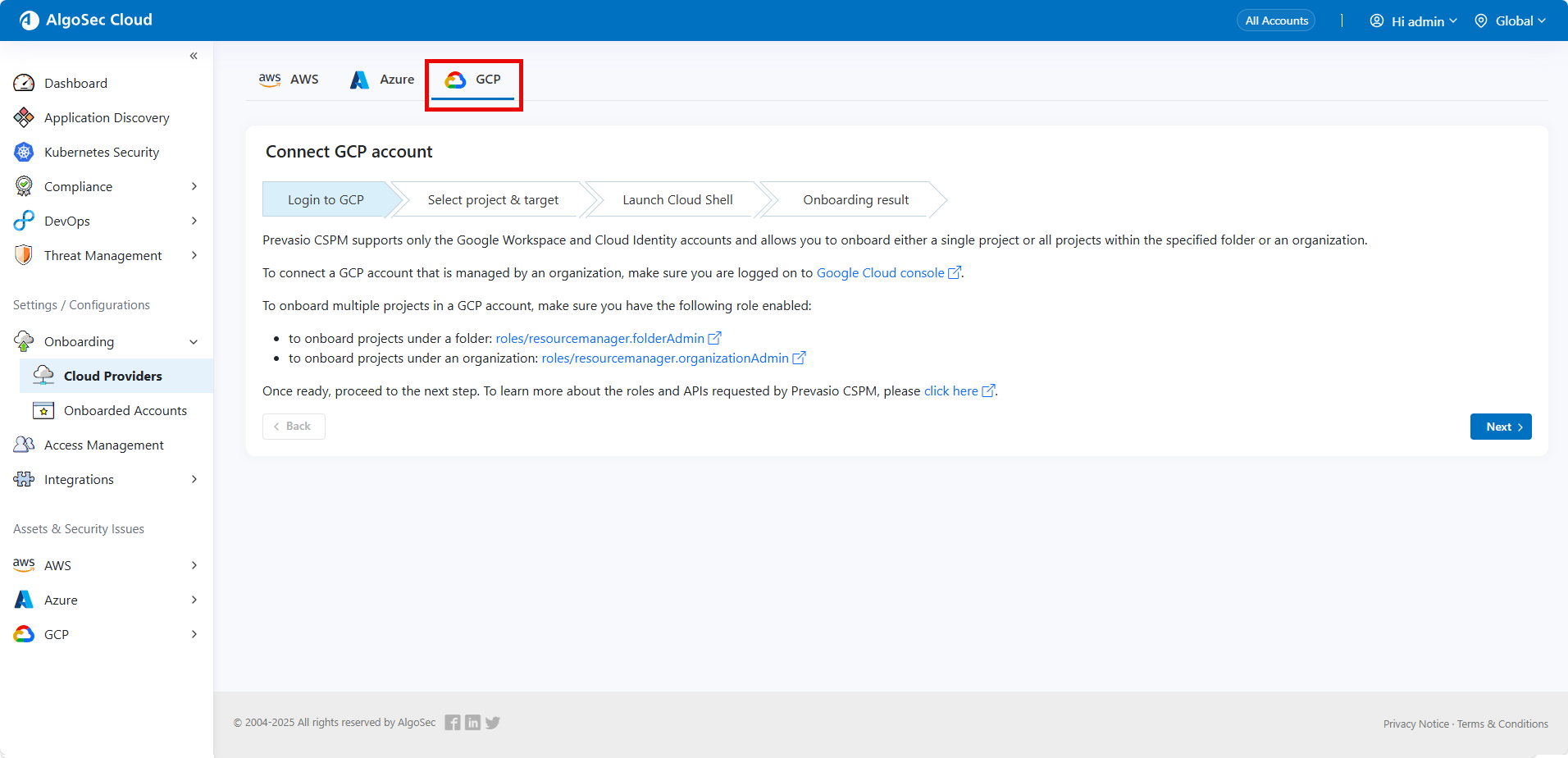1568x758 pixels.
Task: Expand the Integrations menu chevron
Action: [x=194, y=479]
